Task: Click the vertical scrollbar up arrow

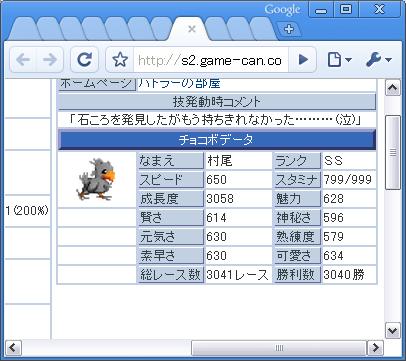Action: click(x=393, y=88)
